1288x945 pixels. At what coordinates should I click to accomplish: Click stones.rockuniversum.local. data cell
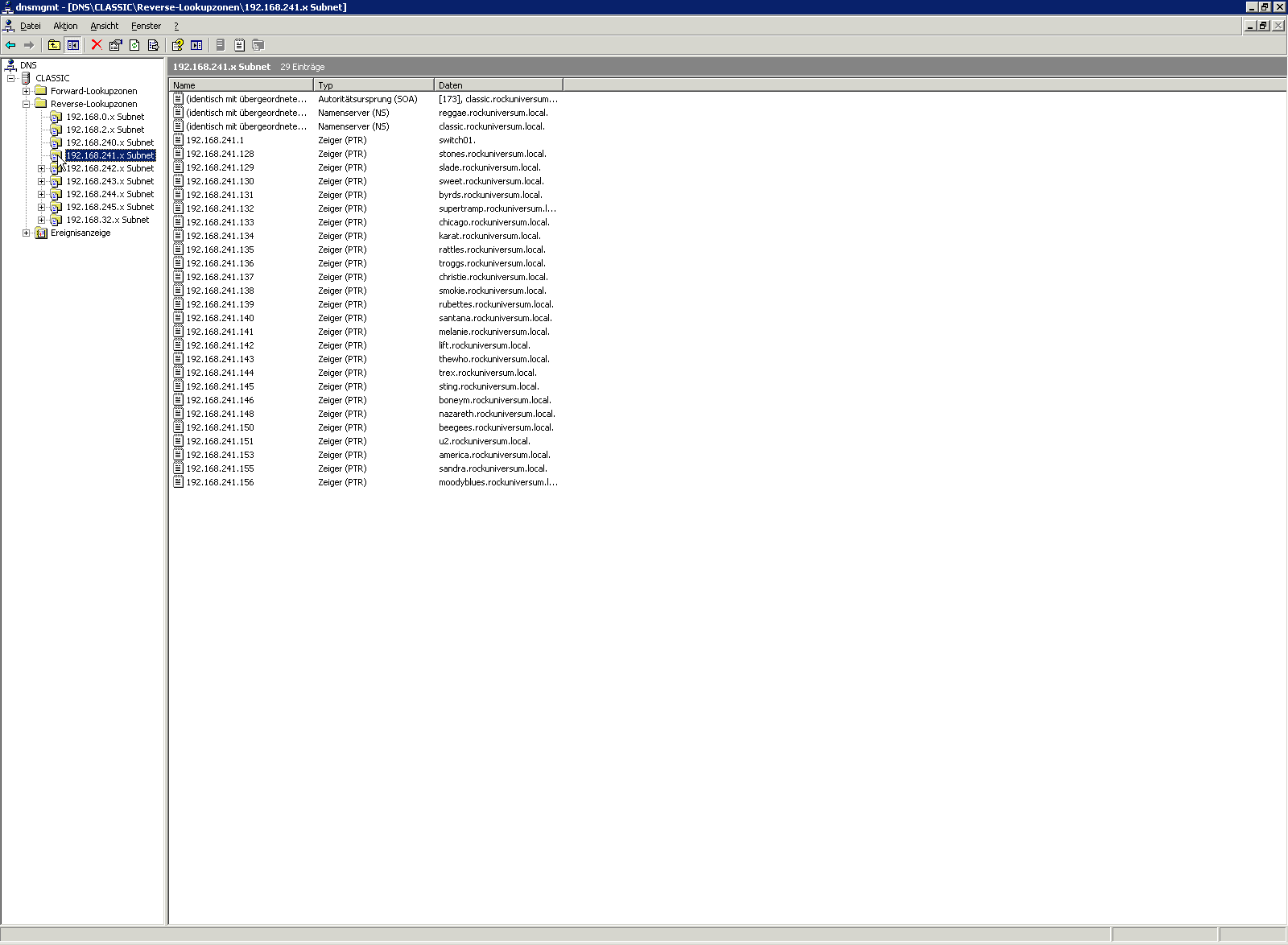pyautogui.click(x=493, y=154)
